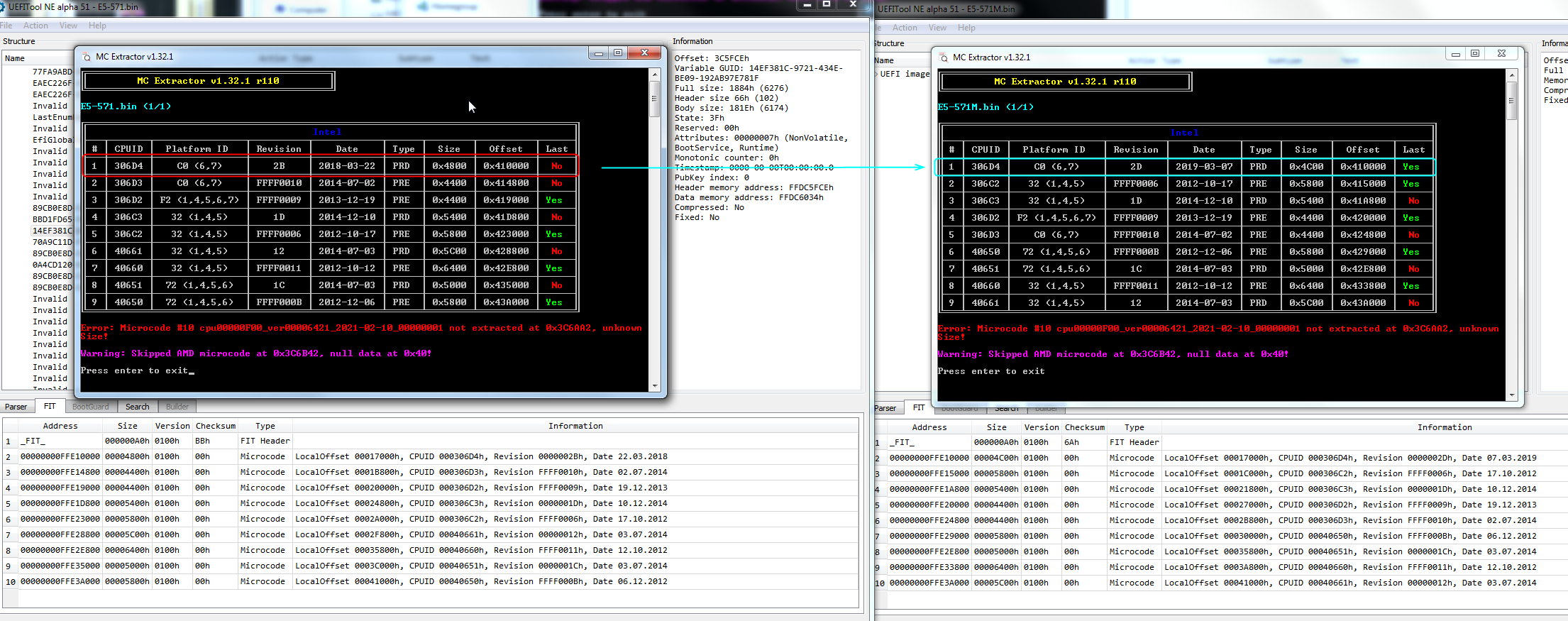Open View menu in E5-571M.bin UEFITool window
This screenshot has width=1568, height=621.
click(x=937, y=28)
